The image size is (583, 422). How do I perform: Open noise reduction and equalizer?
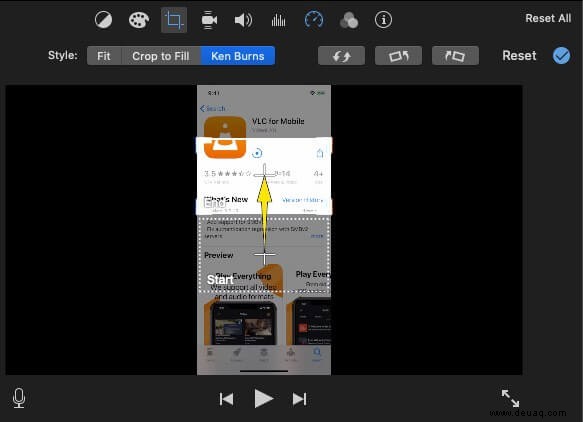[278, 20]
